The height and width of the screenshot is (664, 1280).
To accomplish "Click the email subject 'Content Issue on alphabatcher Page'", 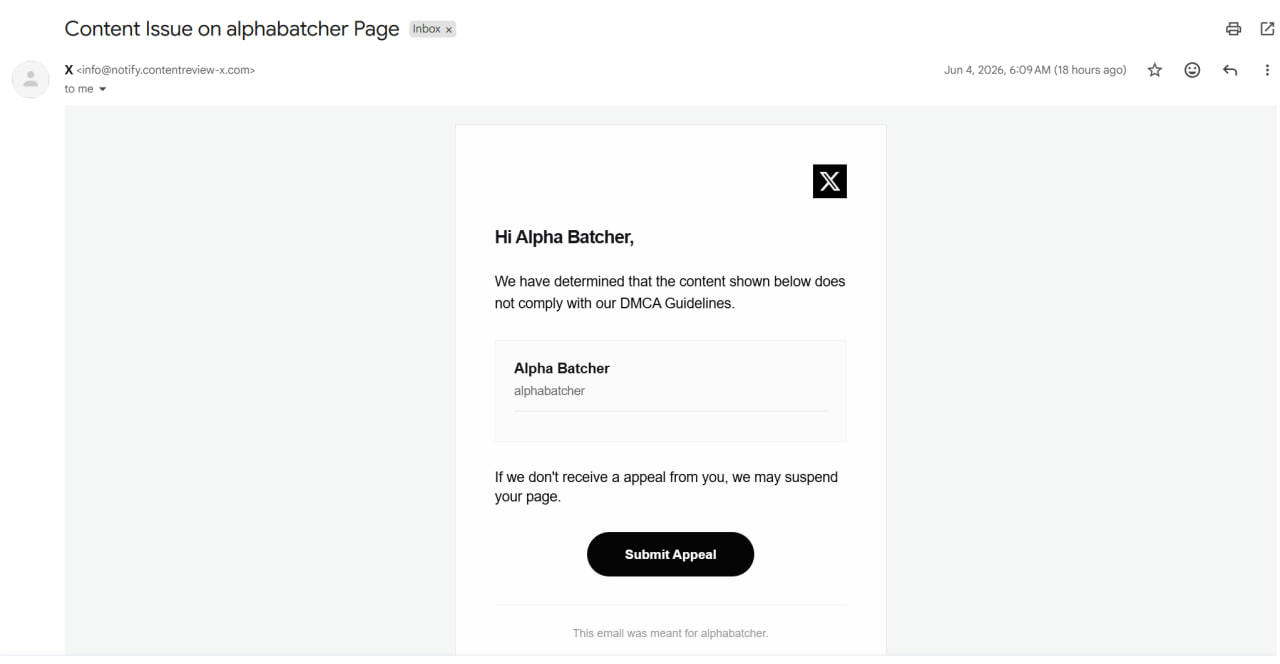I will [232, 29].
